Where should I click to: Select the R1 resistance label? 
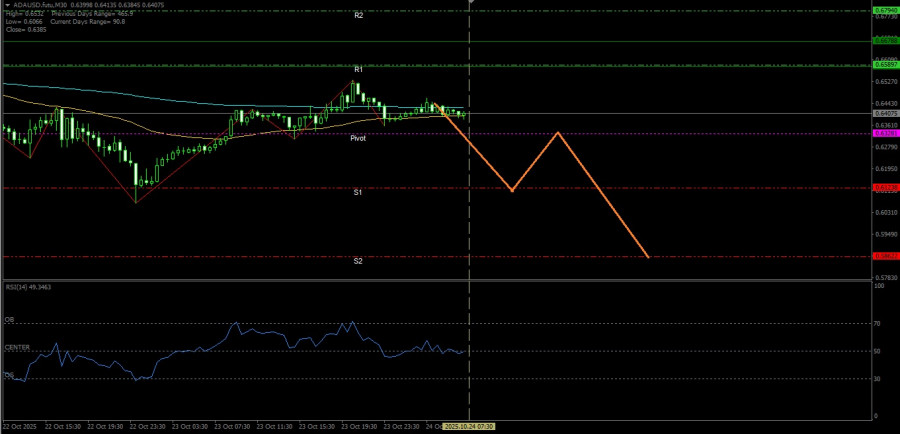point(358,69)
